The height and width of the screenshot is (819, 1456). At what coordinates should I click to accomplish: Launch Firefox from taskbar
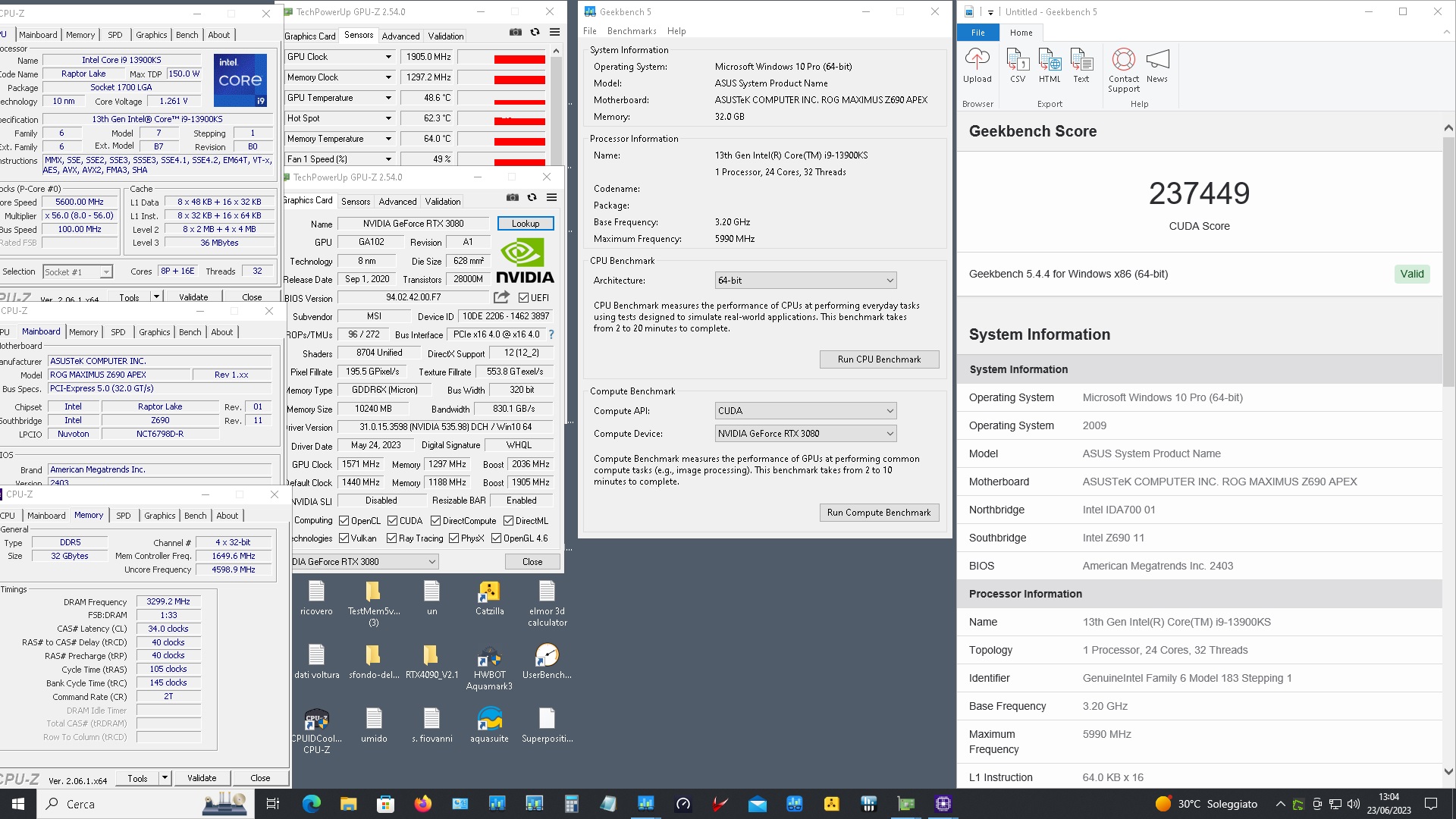click(x=422, y=804)
